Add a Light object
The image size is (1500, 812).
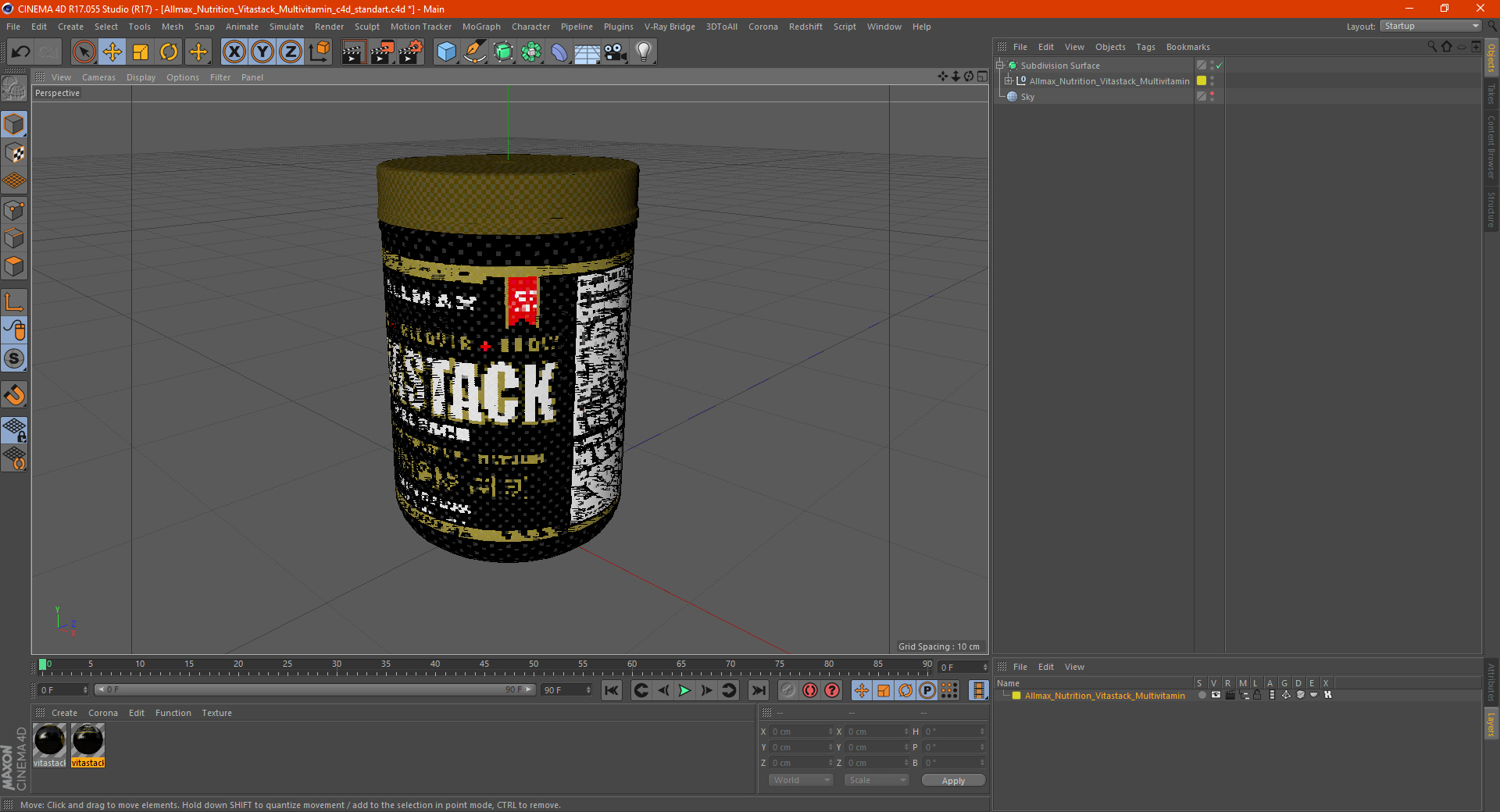pos(644,52)
